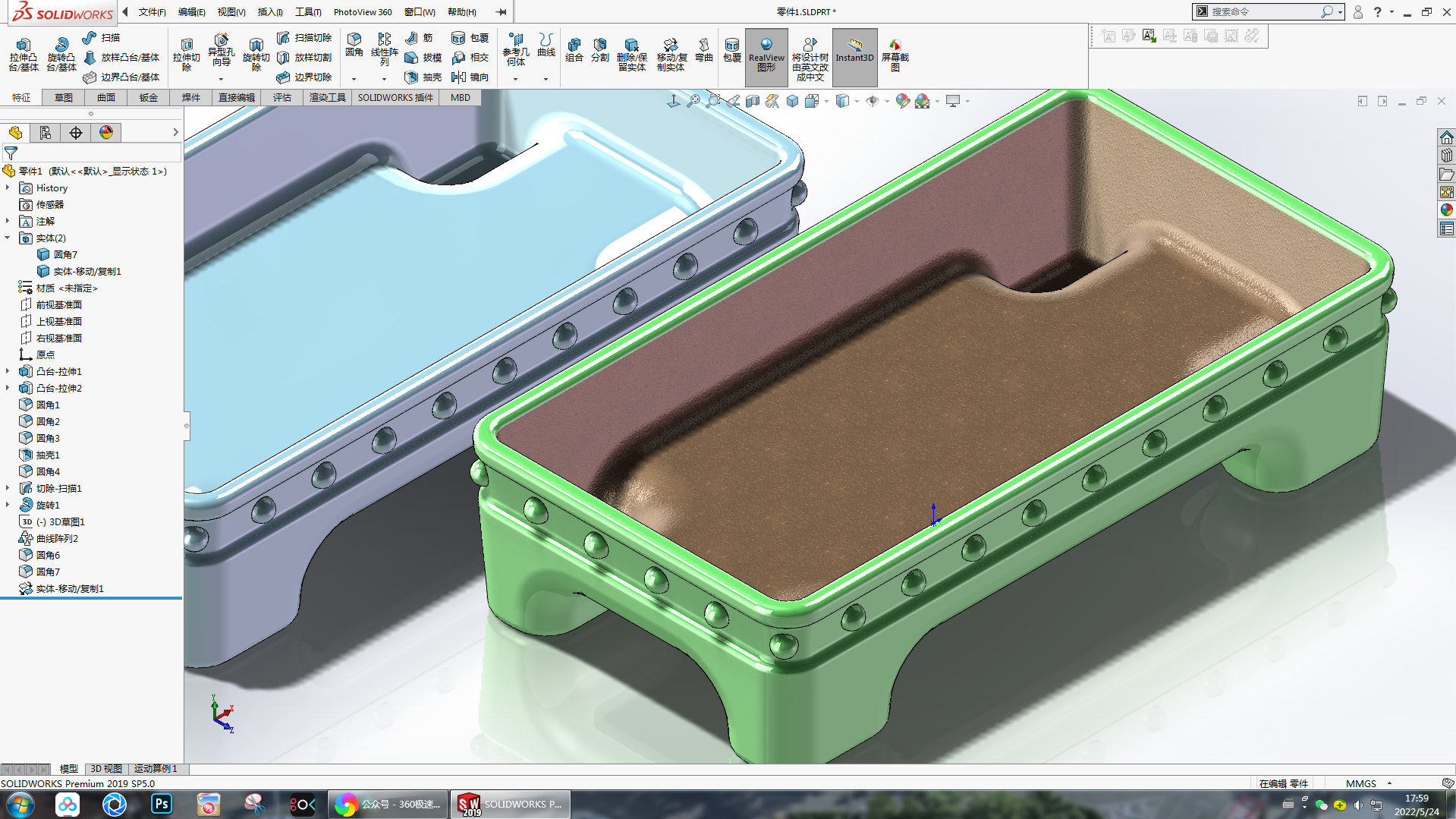Image resolution: width=1456 pixels, height=819 pixels.
Task: Select the 分割 split tool
Action: (x=600, y=50)
